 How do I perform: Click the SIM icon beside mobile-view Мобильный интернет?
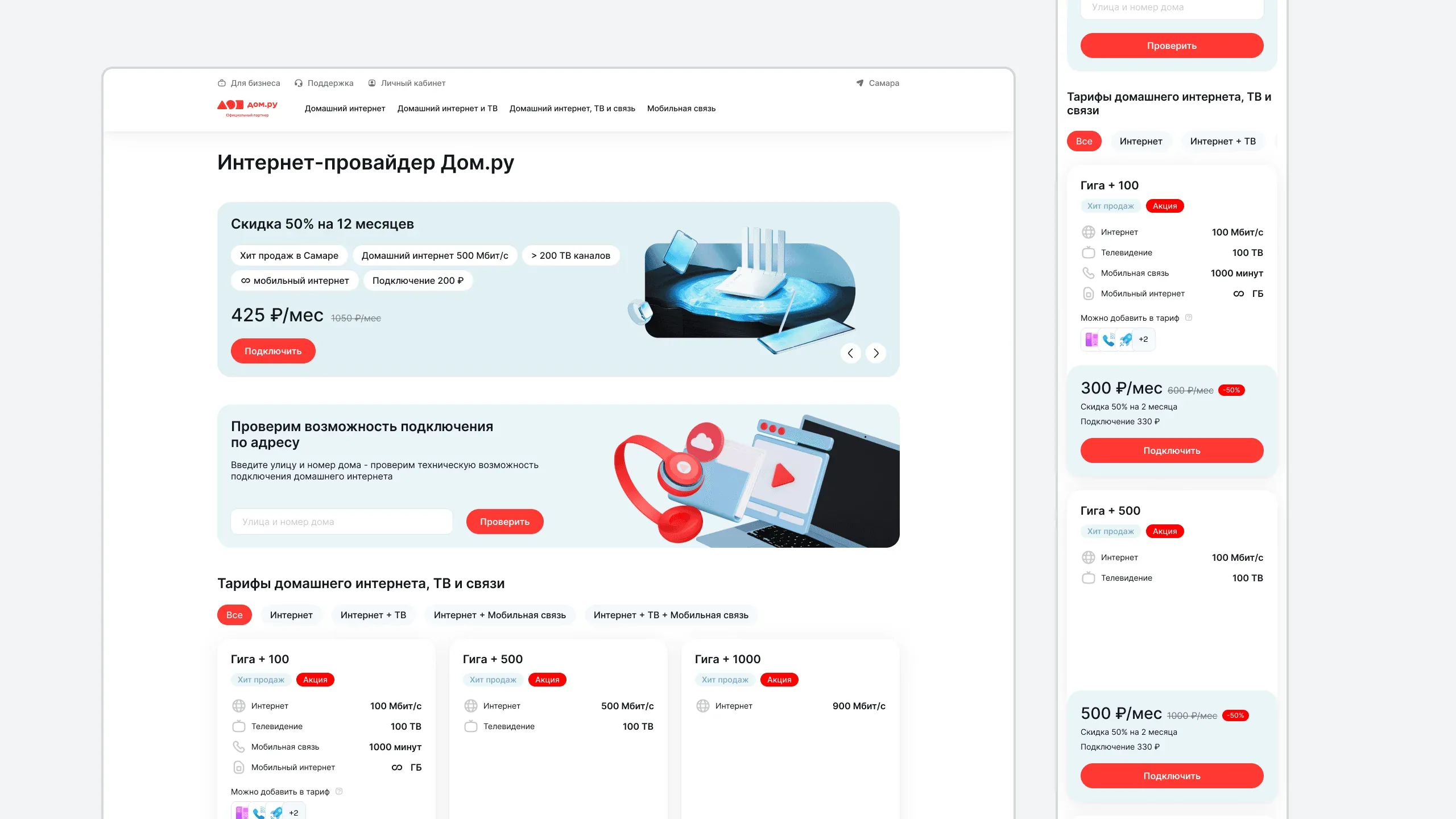(1089, 293)
